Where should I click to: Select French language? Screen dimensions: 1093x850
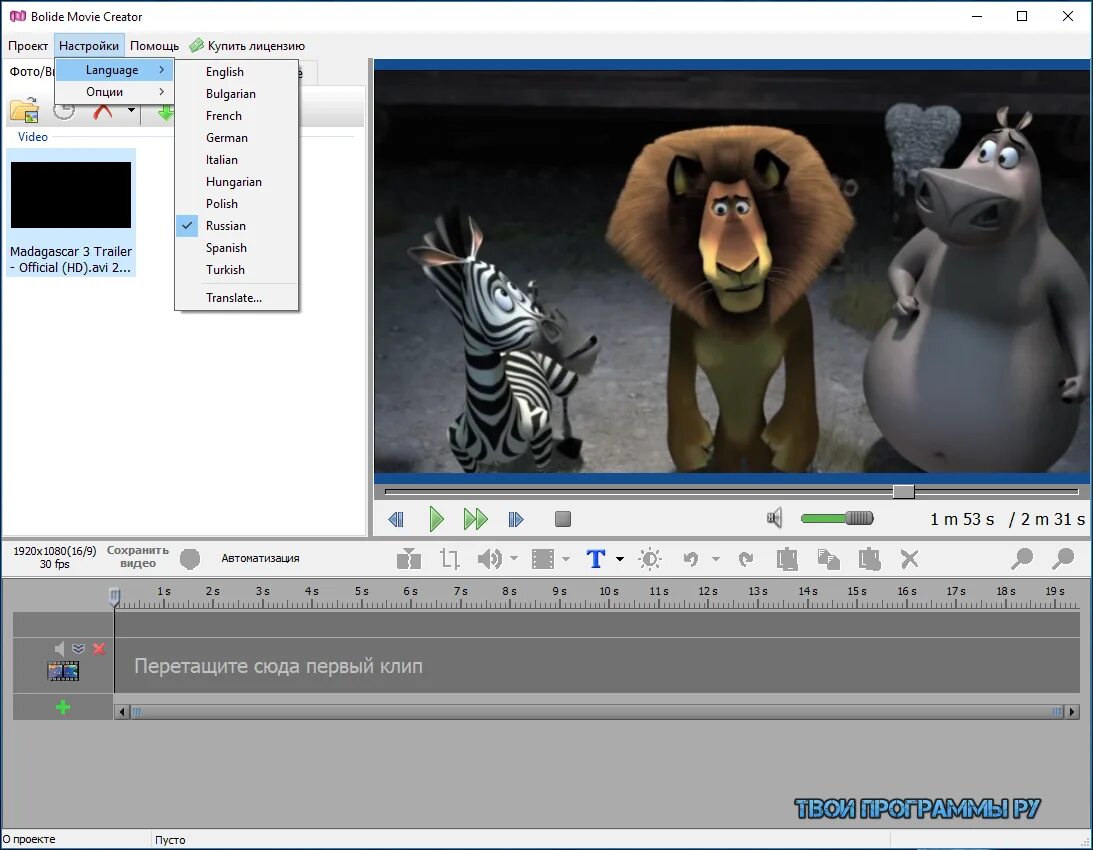tap(236, 116)
